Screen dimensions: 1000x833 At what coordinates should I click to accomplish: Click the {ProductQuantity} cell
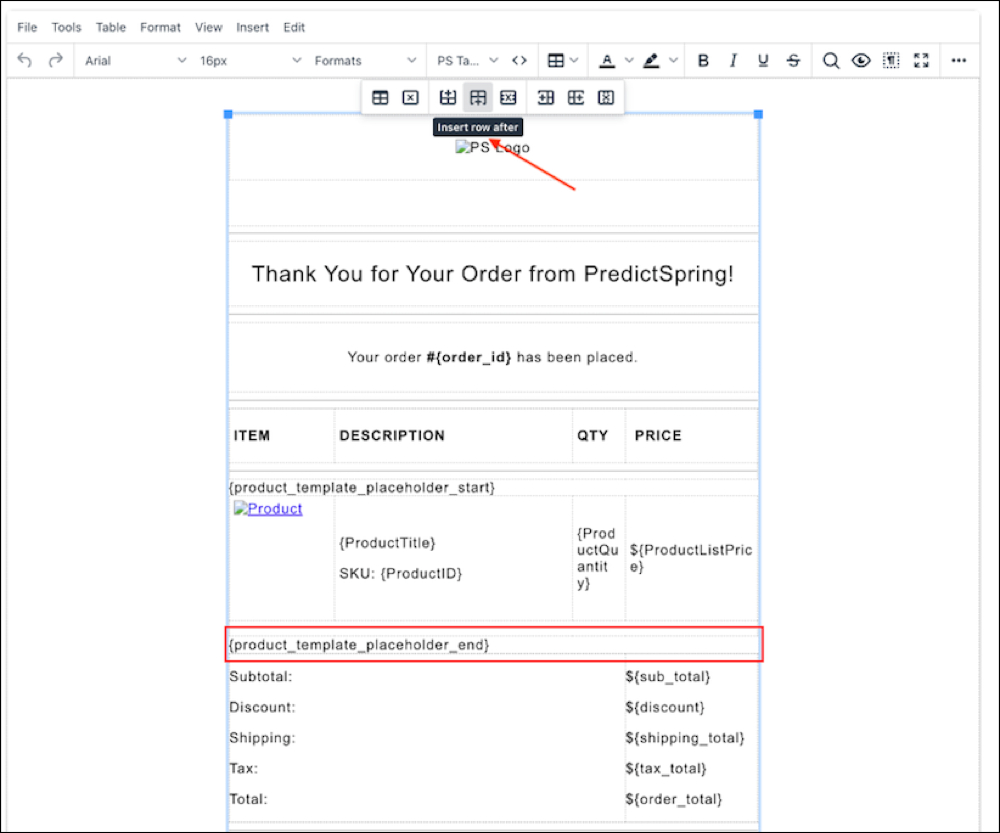coord(598,558)
